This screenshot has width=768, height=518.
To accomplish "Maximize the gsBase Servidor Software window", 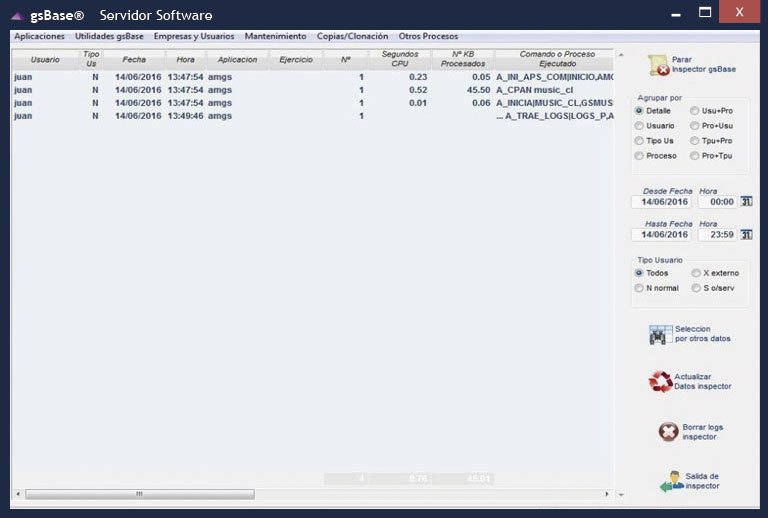I will point(705,12).
